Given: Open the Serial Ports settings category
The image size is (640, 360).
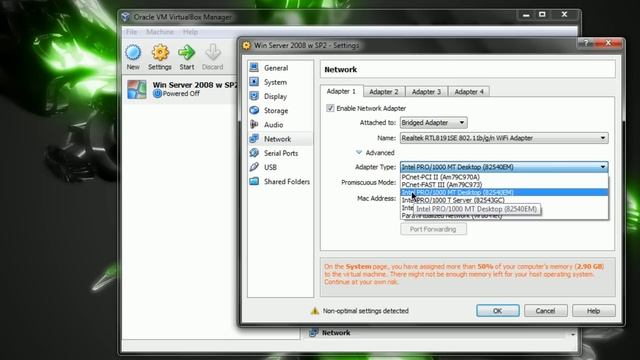Looking at the screenshot, I should 280,153.
